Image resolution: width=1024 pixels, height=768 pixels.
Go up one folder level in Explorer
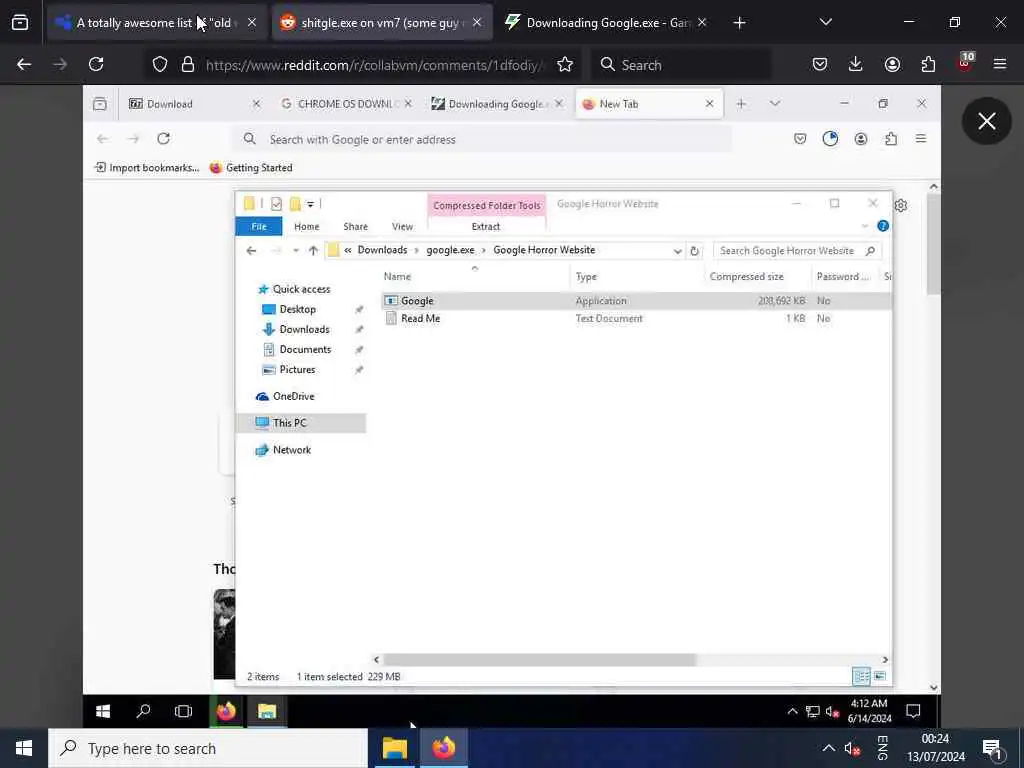click(313, 251)
